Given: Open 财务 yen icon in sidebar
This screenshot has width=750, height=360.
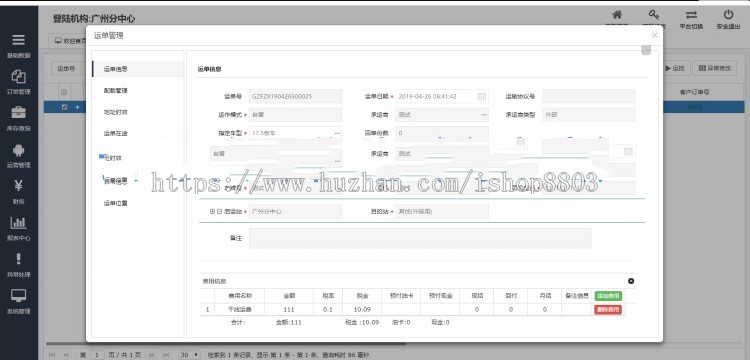Looking at the screenshot, I should point(18,186).
